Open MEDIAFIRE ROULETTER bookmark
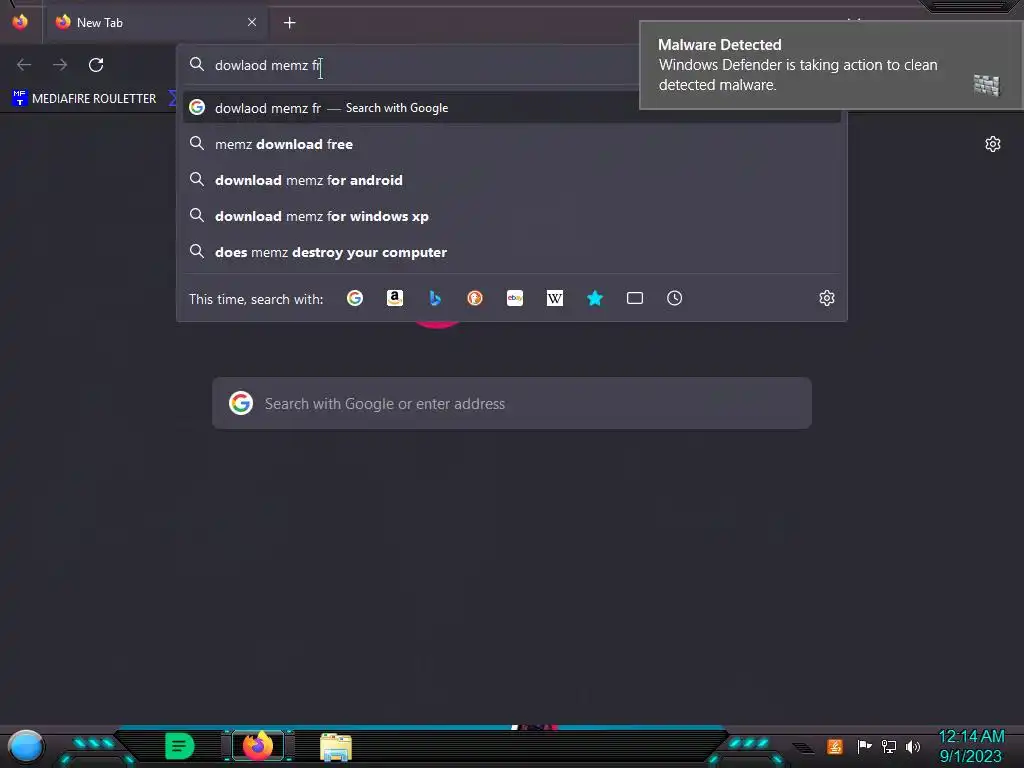The height and width of the screenshot is (768, 1024). click(x=84, y=99)
